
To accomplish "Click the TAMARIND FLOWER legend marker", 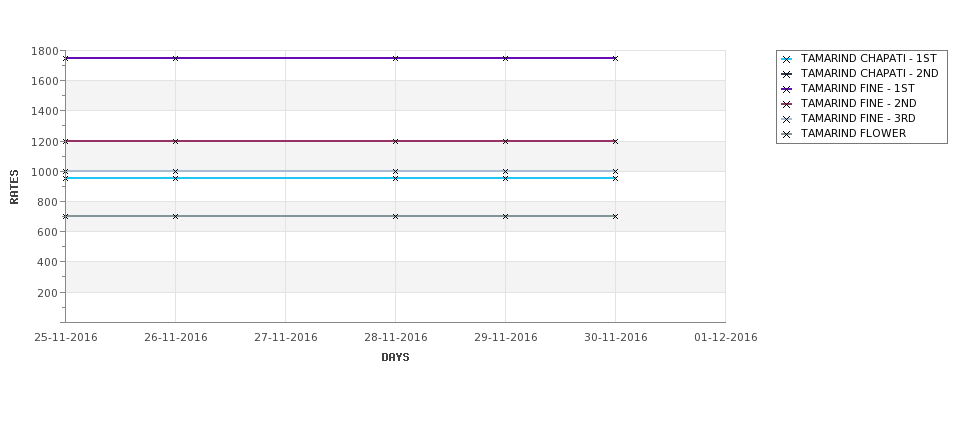I will pos(787,134).
